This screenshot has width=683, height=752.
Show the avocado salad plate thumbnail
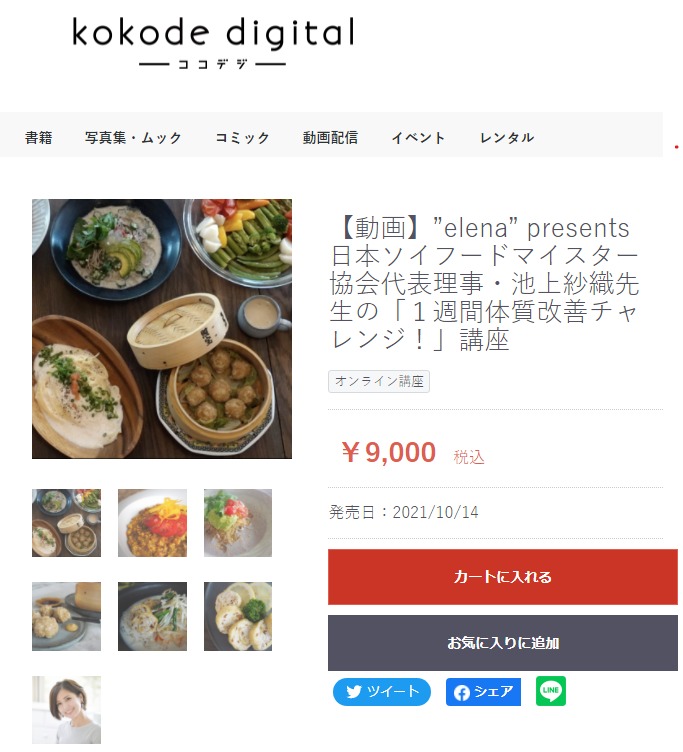click(238, 523)
